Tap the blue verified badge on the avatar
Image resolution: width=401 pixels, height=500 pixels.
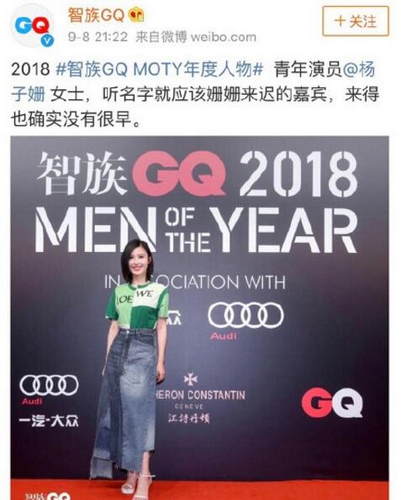[48, 40]
